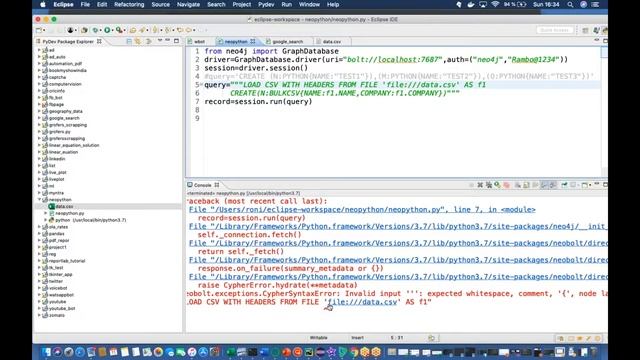Open the Run button dropdown arrow
Viewport: 640px width, 360px height.
tap(112, 30)
